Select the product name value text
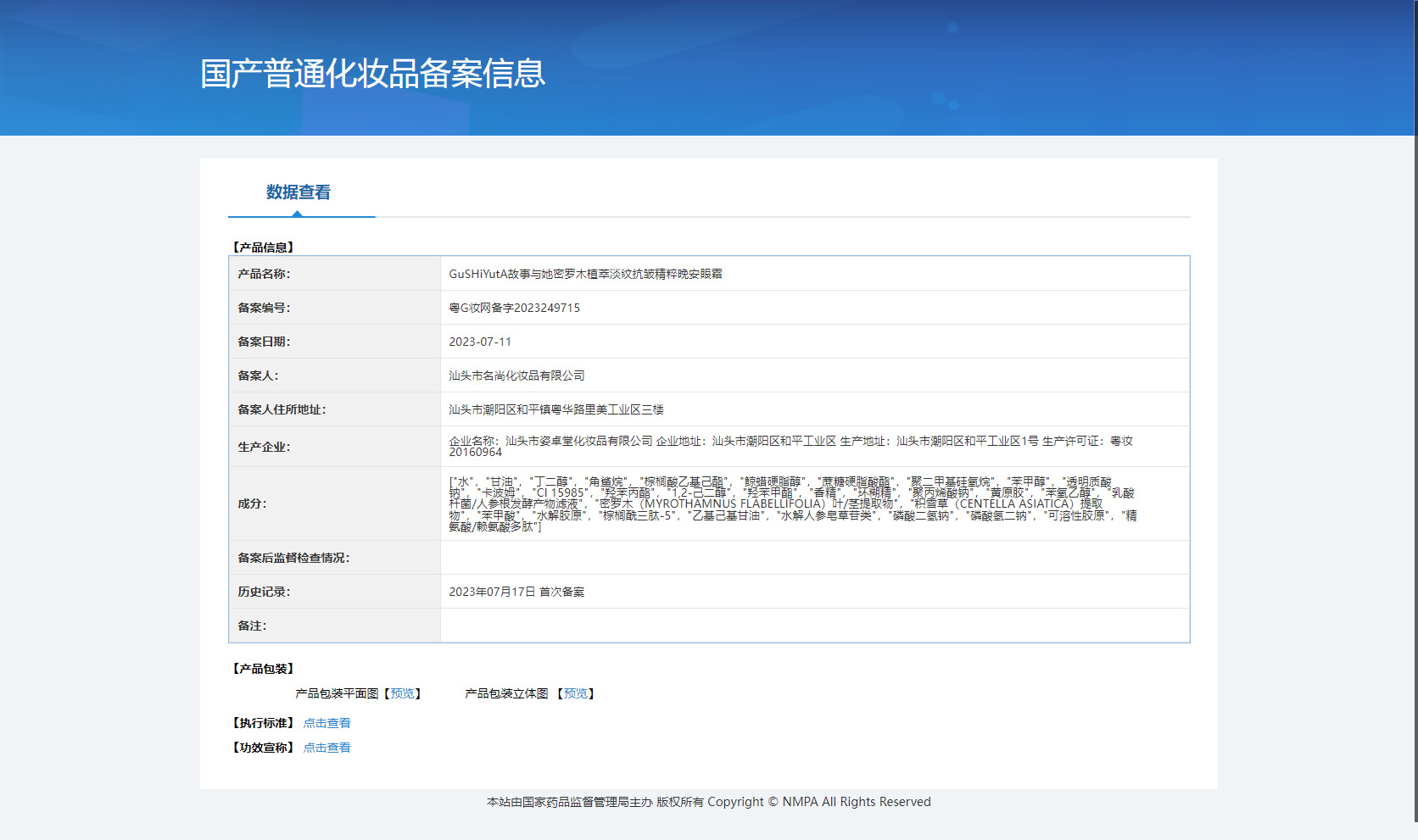1418x840 pixels. coord(585,274)
